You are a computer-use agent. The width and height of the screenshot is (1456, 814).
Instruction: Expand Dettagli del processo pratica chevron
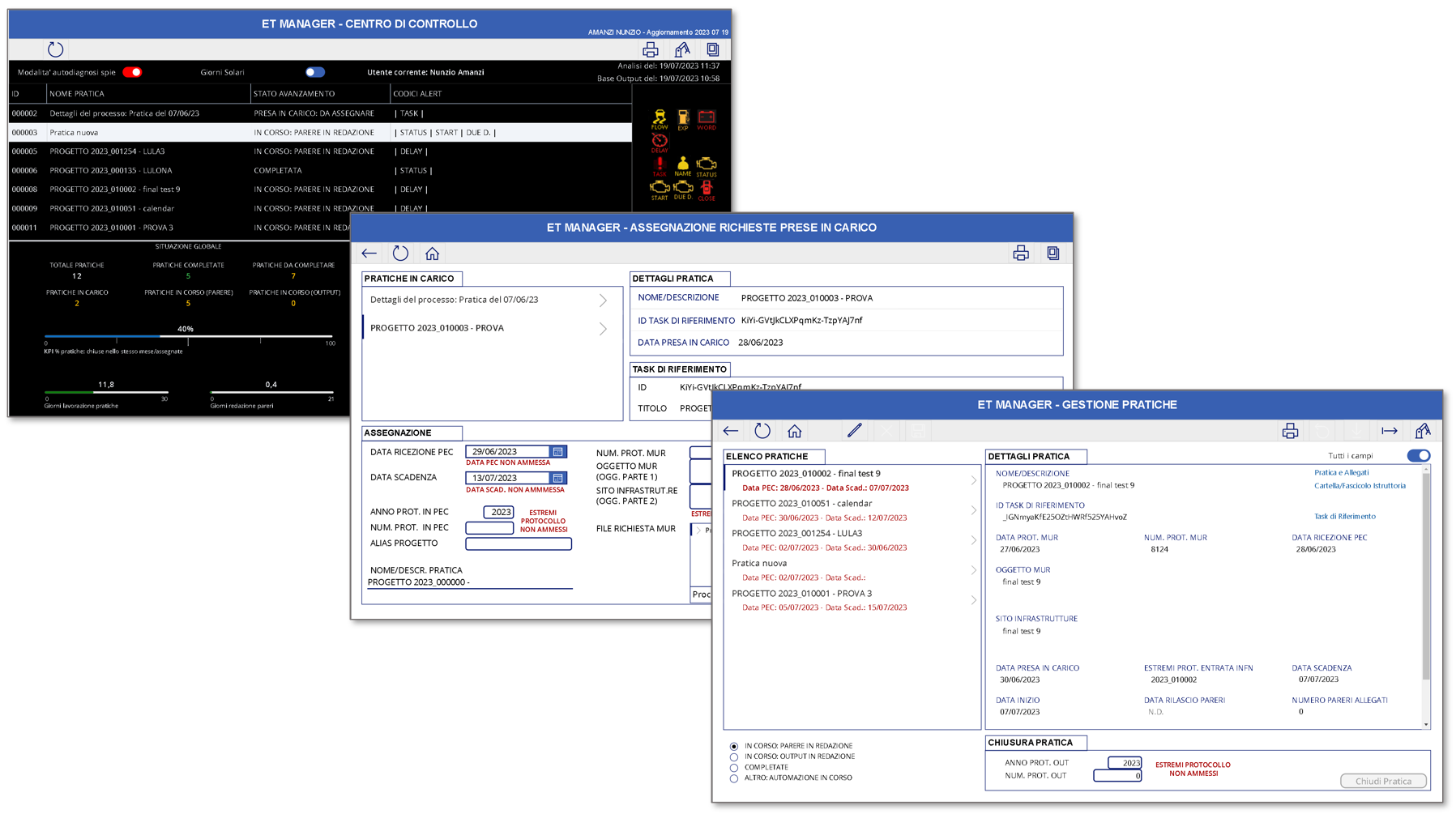[x=603, y=300]
